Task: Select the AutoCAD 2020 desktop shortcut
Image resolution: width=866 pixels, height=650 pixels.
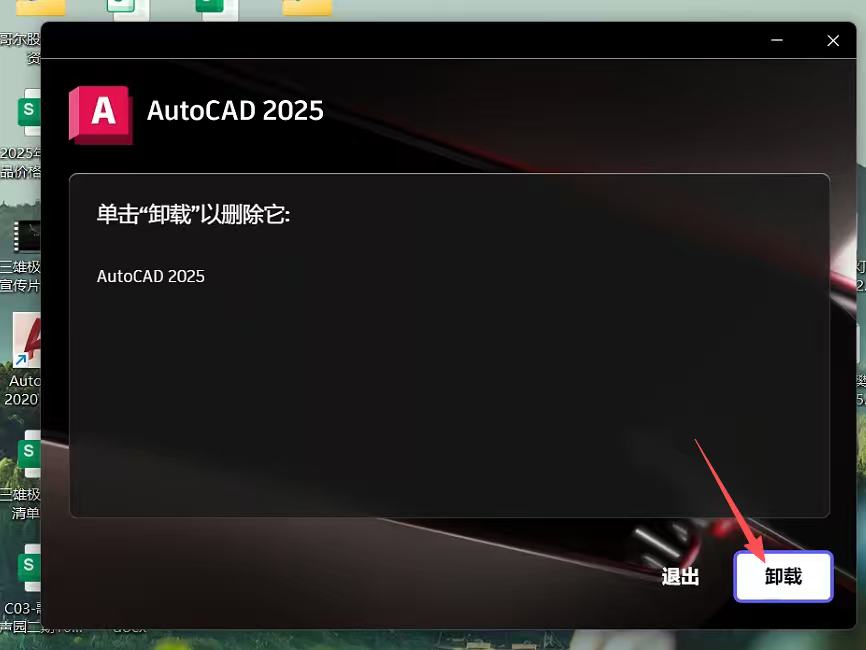Action: tap(25, 345)
